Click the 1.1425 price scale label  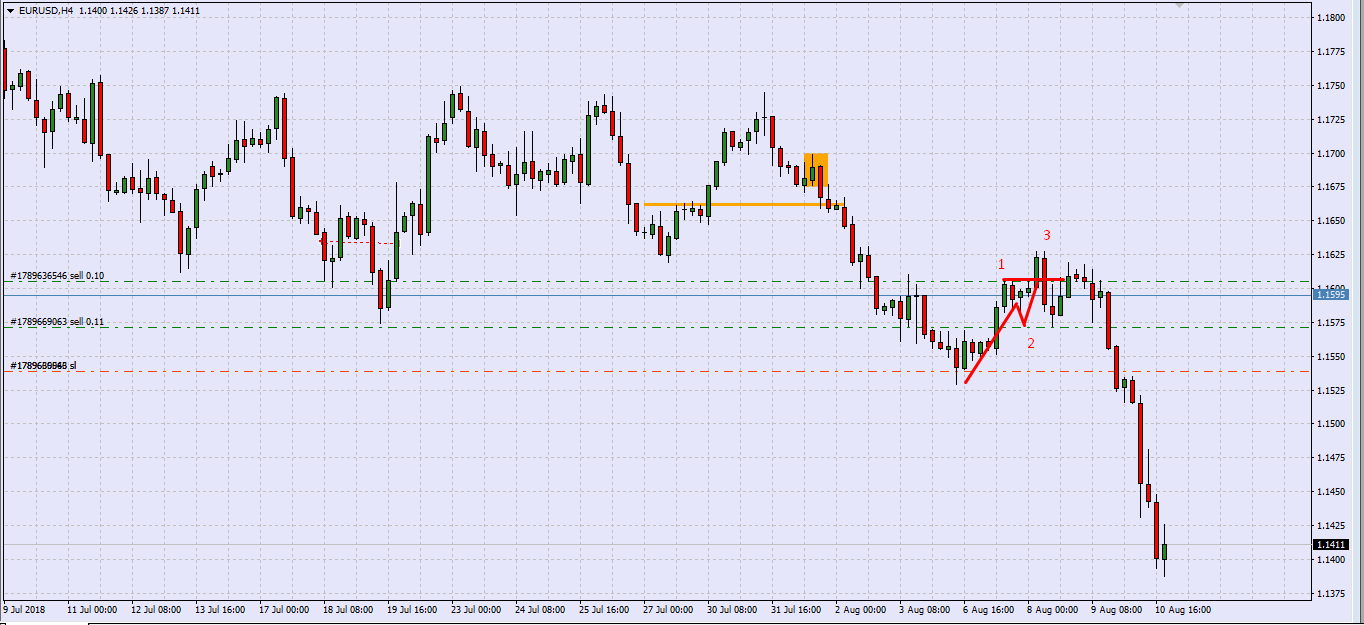1331,526
